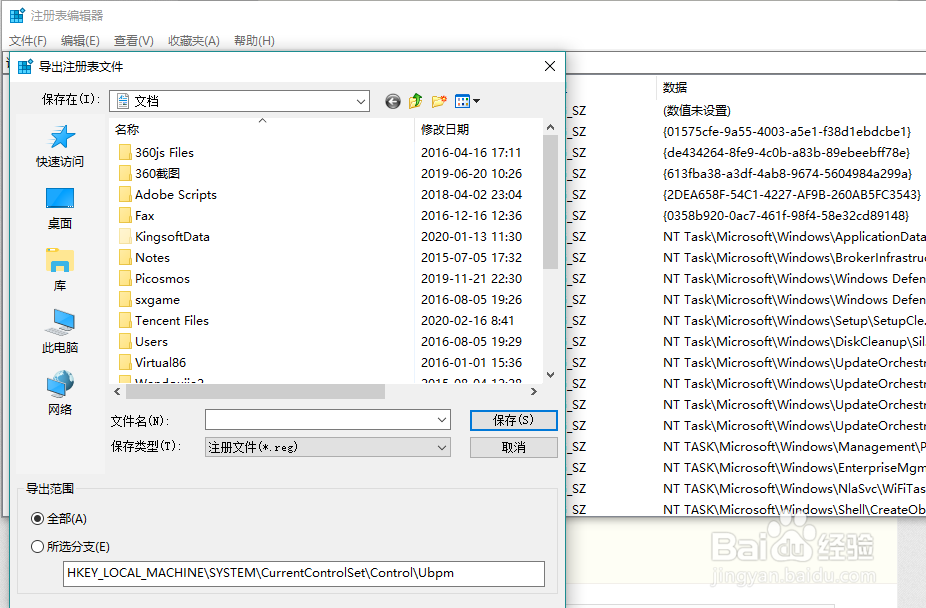Screen dimensions: 926x608
Task: Click the Registry Editor app icon in title bar
Action: click(17, 15)
